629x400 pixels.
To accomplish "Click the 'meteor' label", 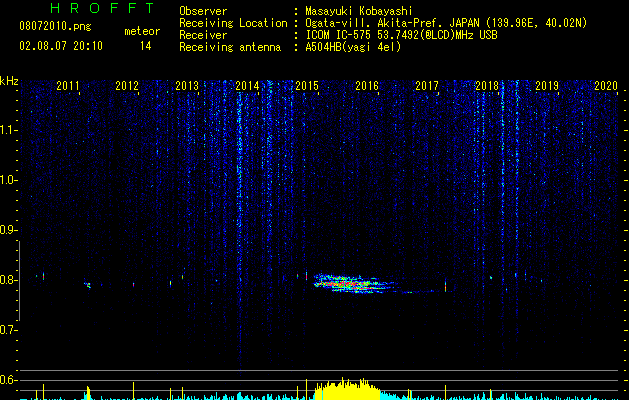I will tap(142, 31).
